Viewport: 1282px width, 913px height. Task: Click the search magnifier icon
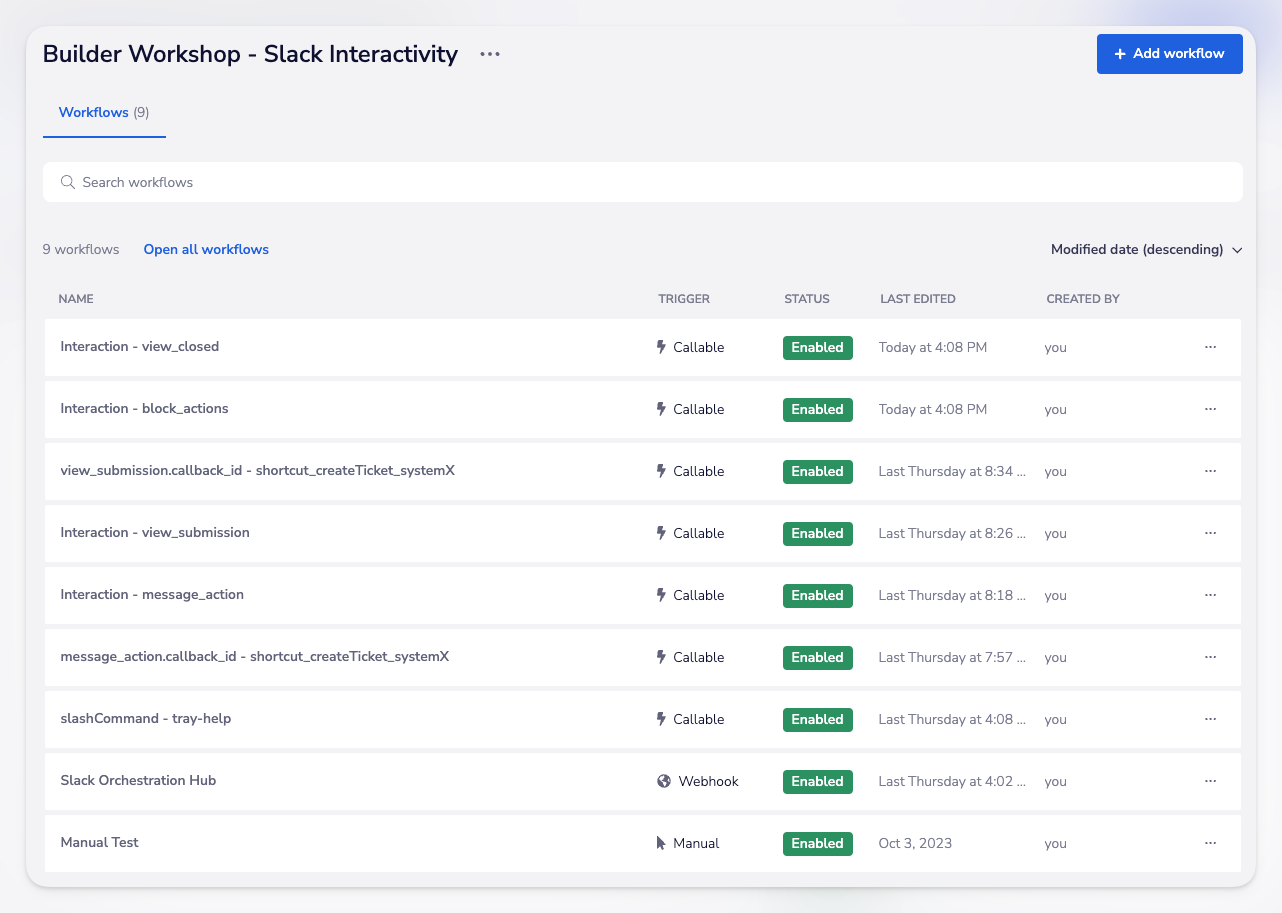pos(68,182)
